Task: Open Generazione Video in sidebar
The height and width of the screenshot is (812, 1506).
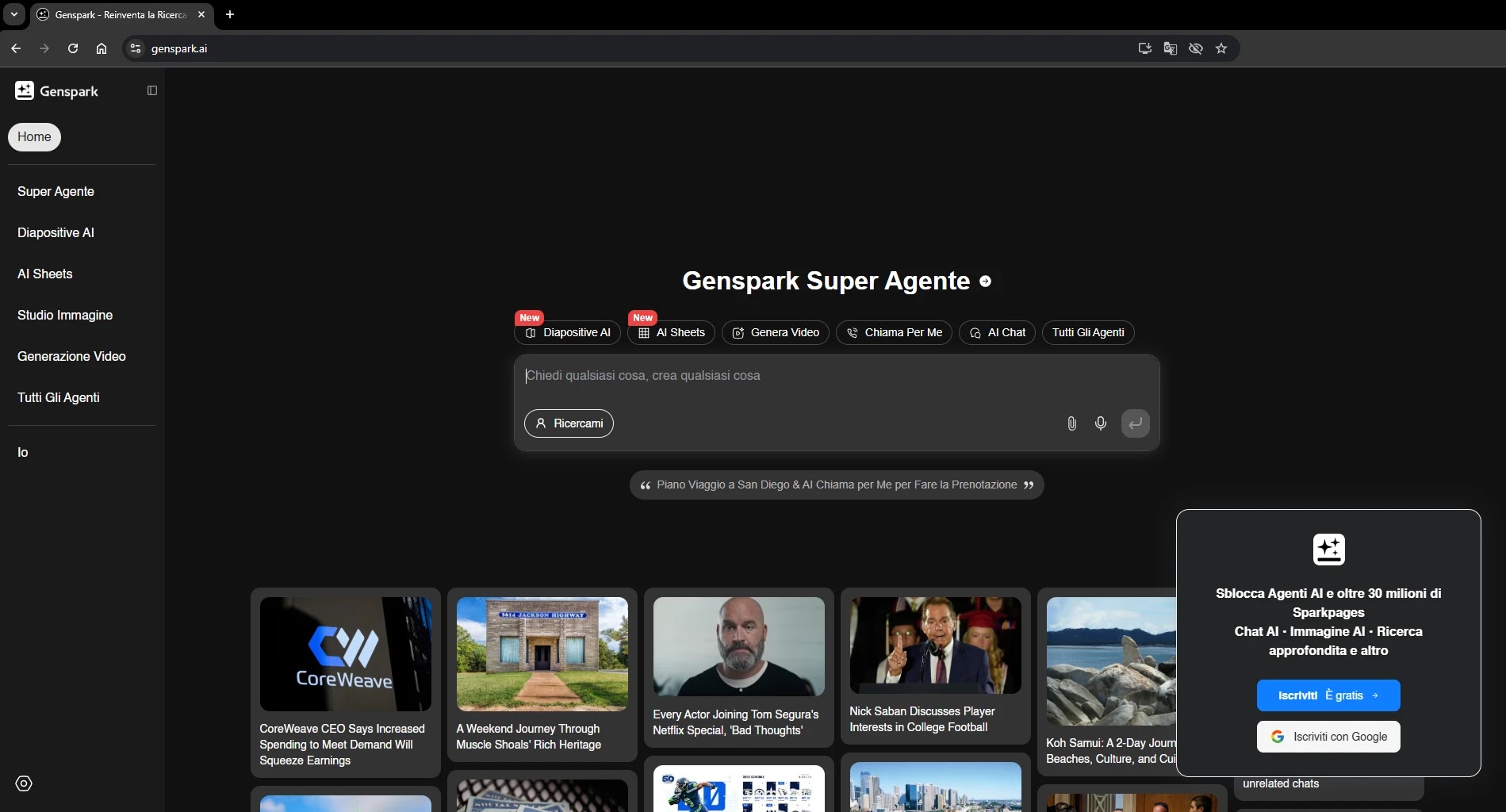Action: tap(71, 356)
